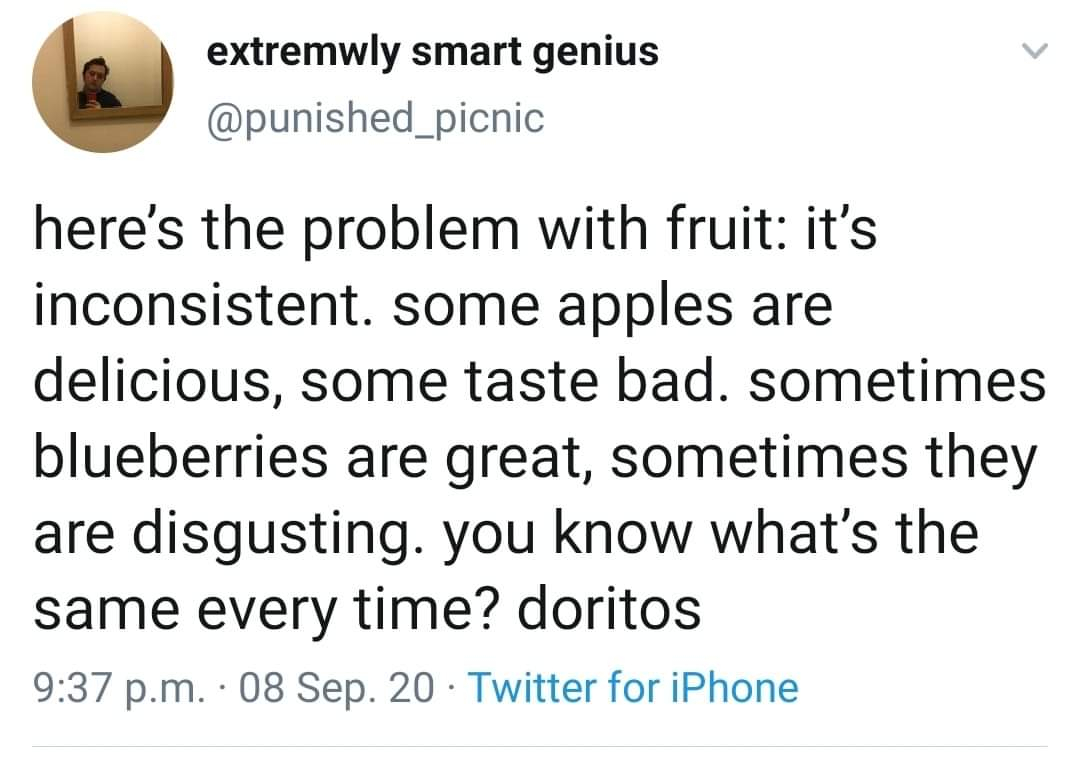The height and width of the screenshot is (769, 1079).
Task: Open the tweet options chevron menu
Action: (1034, 51)
